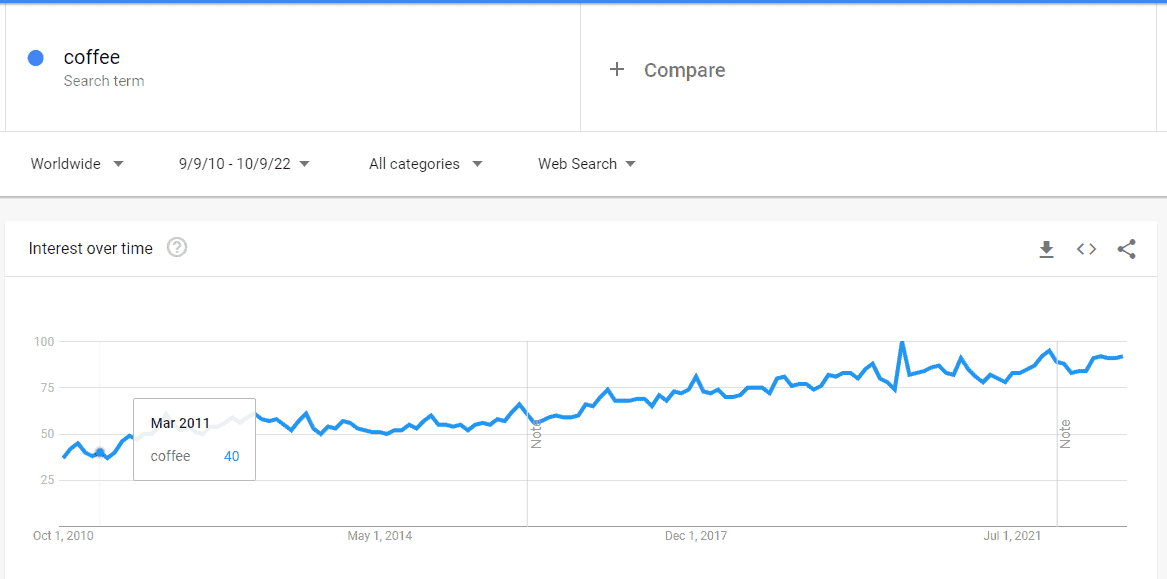The width and height of the screenshot is (1167, 579).
Task: Click the Mar 2011 tooltip box
Action: [194, 439]
